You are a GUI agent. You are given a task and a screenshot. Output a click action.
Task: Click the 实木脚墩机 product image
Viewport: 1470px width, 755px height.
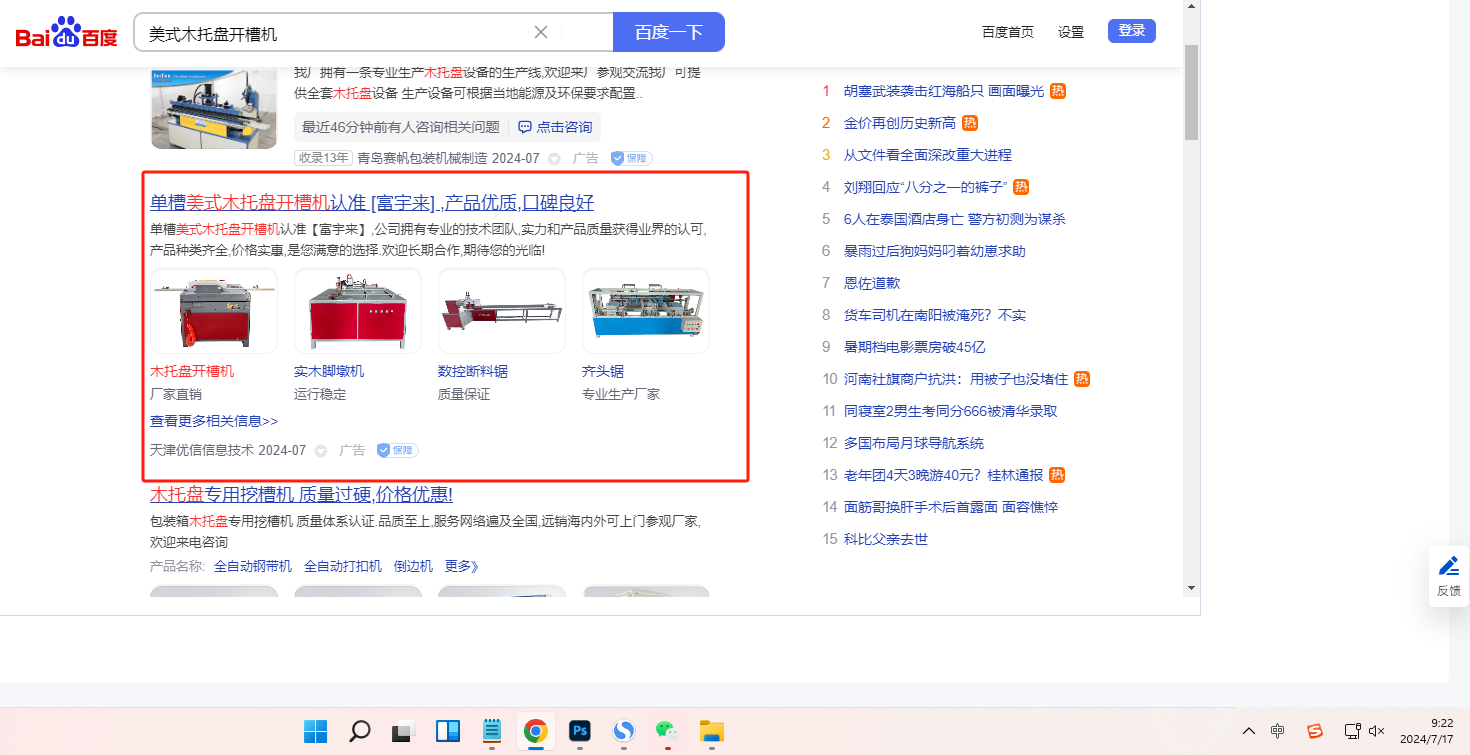[x=358, y=311]
